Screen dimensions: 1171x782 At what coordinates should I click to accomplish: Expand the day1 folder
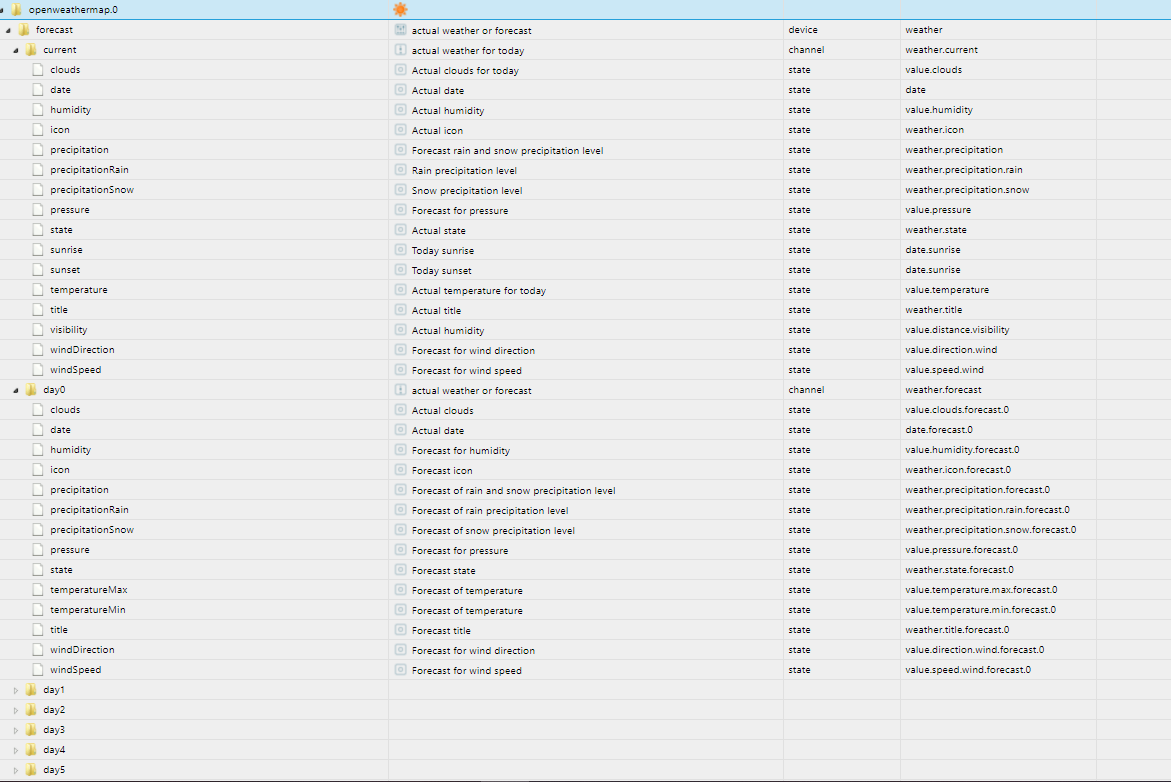(16, 690)
